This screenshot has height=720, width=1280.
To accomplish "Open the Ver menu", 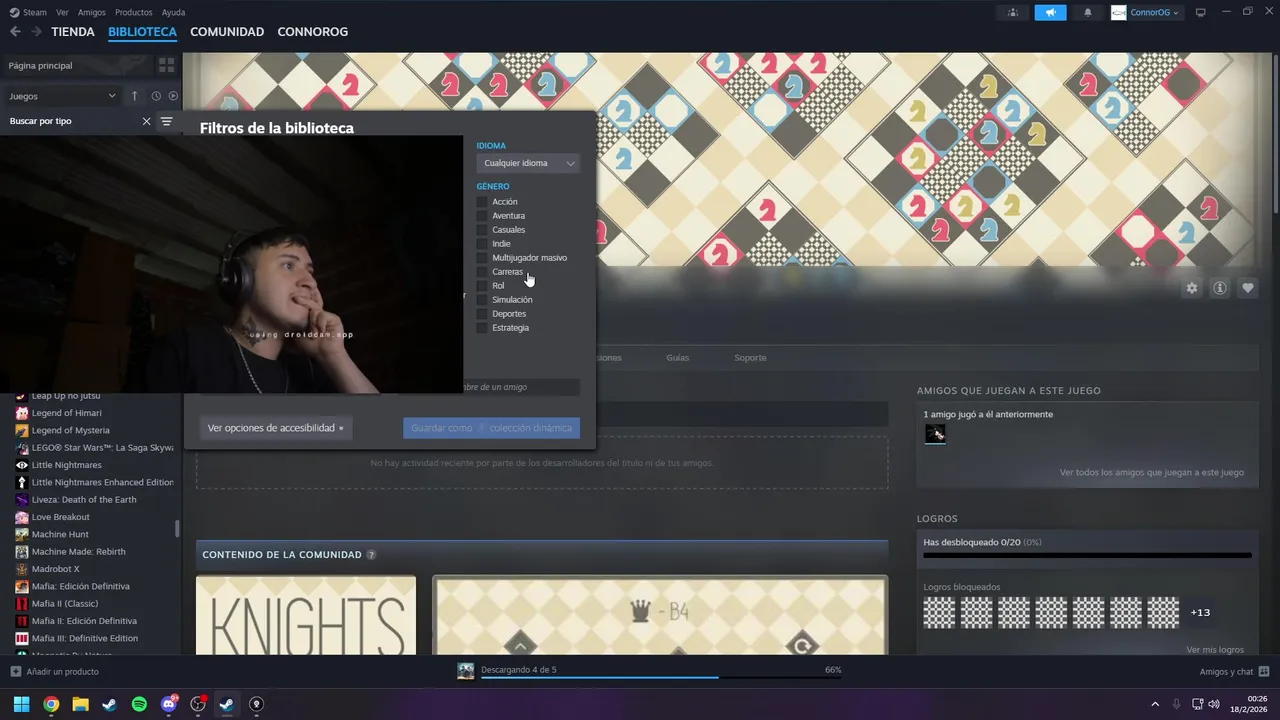I will pos(62,13).
